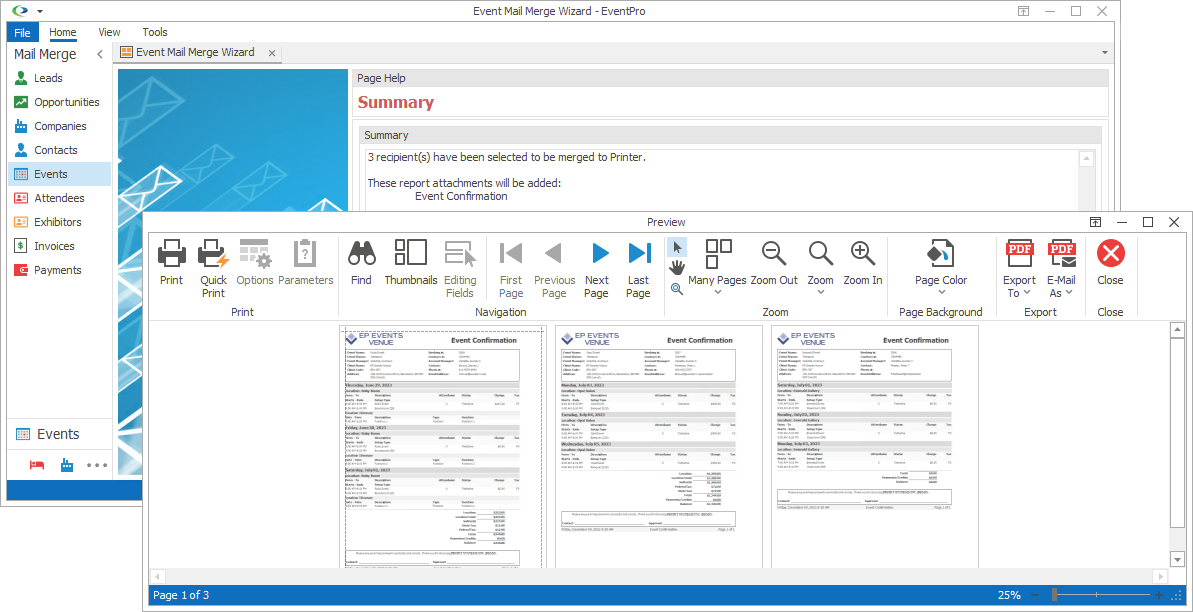Open Companies in sidebar
The width and height of the screenshot is (1193, 612).
pos(59,126)
